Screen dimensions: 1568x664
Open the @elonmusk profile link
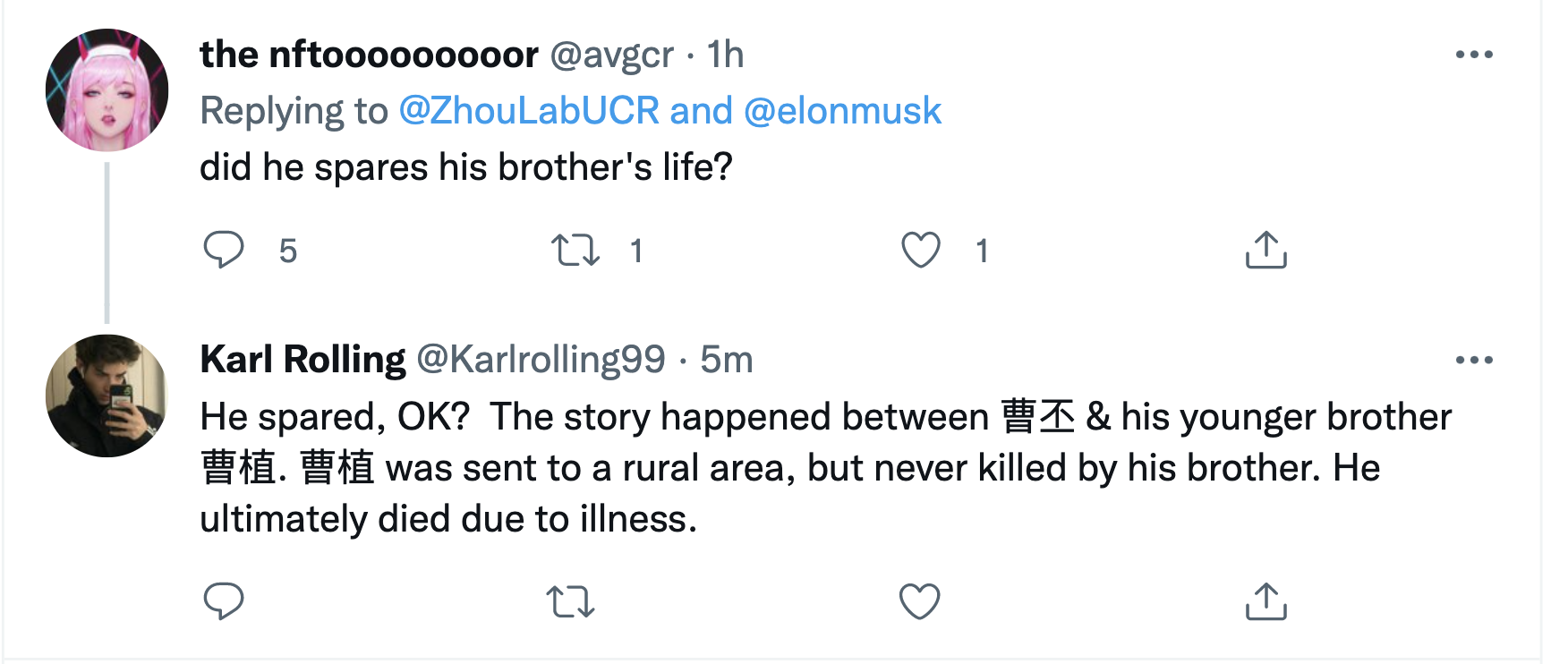click(x=842, y=111)
